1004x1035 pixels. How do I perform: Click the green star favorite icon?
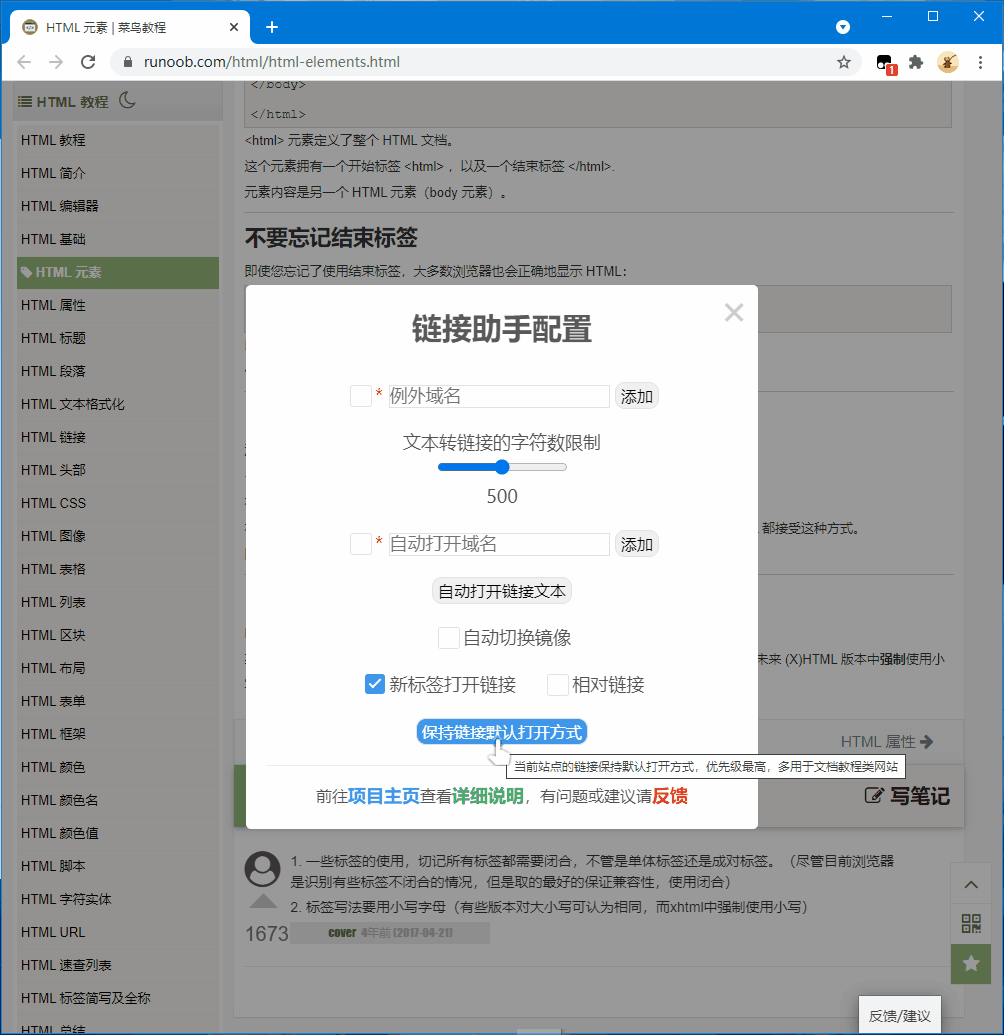tap(970, 964)
